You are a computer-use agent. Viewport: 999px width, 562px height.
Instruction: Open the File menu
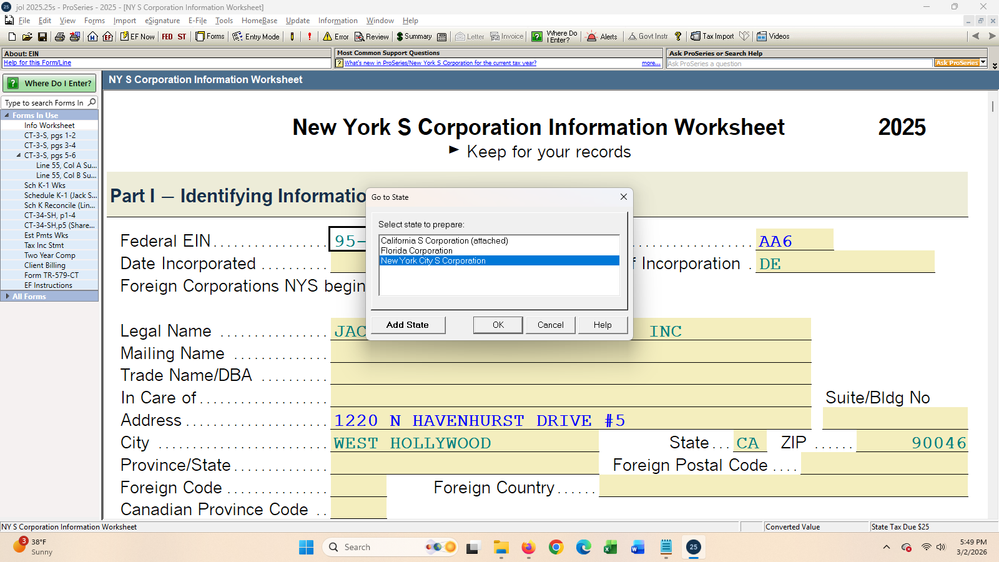tap(24, 20)
